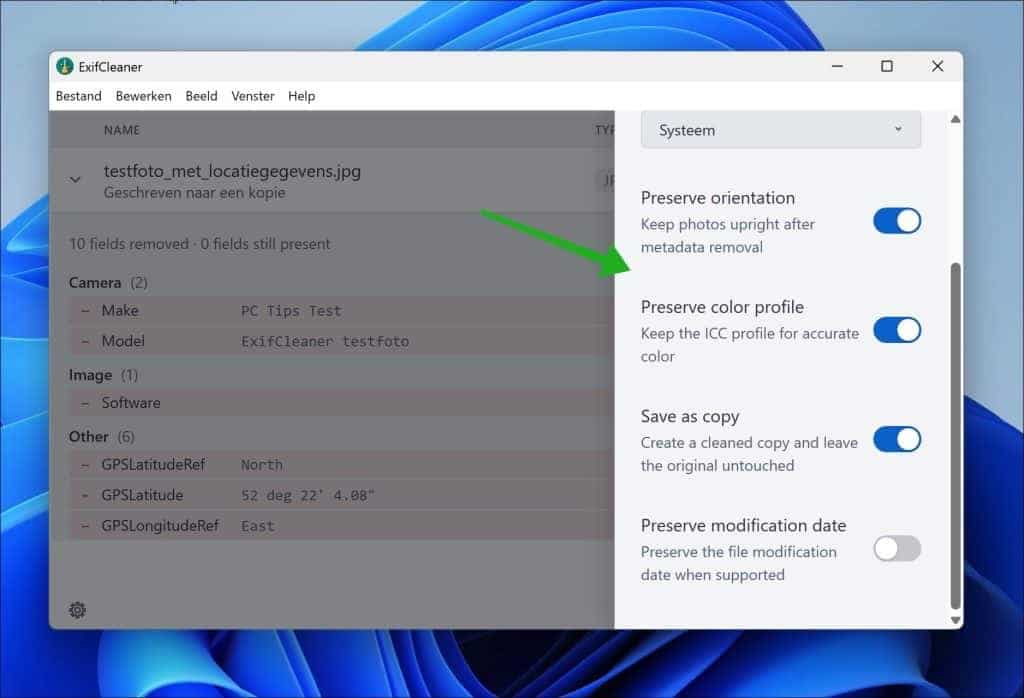Screen dimensions: 1024x698
Task: Turn off Save as copy switch
Action: (x=897, y=439)
